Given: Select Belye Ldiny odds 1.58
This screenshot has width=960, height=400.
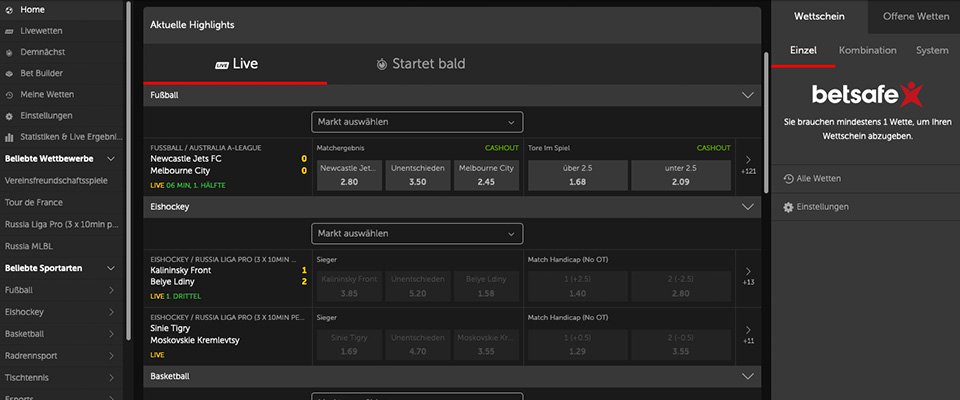Looking at the screenshot, I should pyautogui.click(x=487, y=286).
